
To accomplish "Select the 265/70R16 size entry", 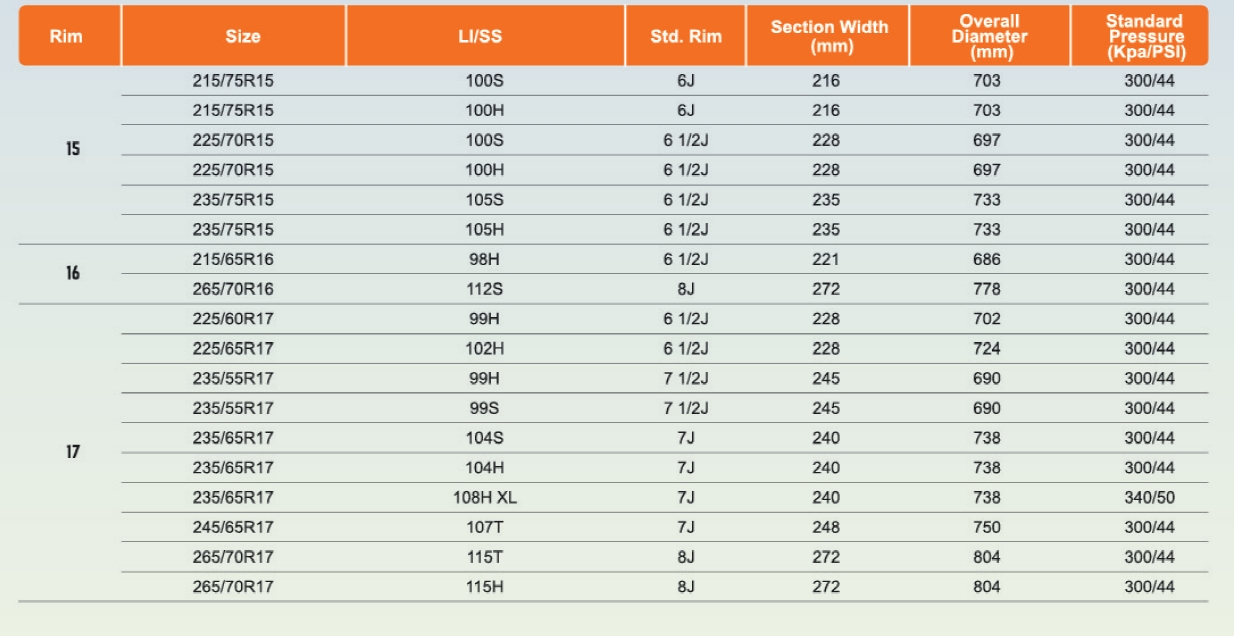I will click(233, 289).
